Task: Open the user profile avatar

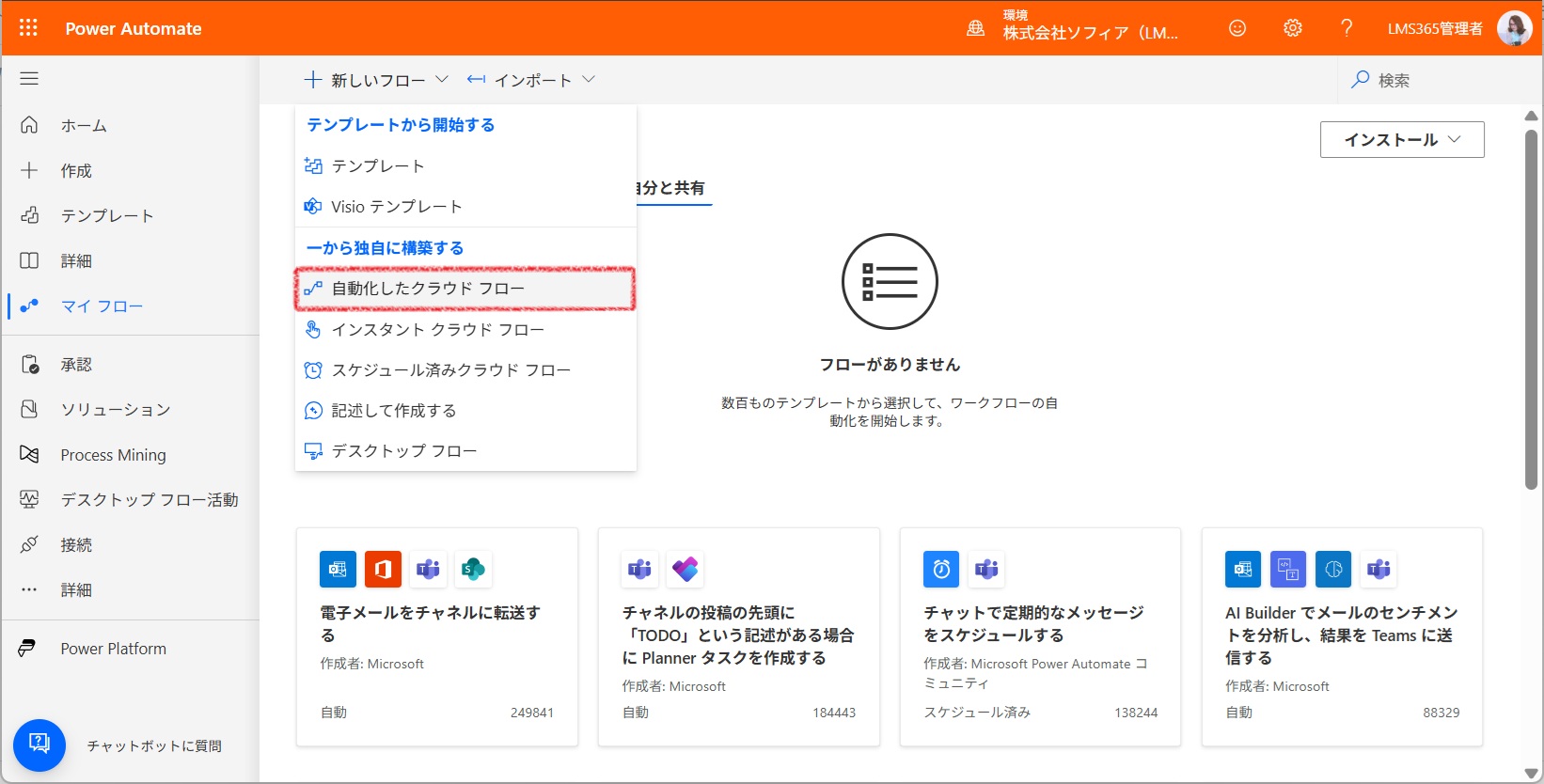Action: pos(1514,28)
